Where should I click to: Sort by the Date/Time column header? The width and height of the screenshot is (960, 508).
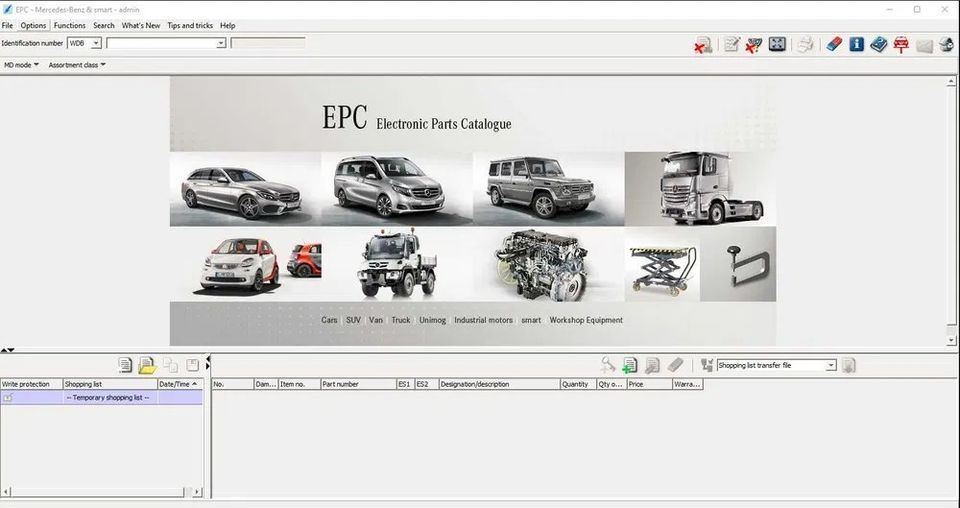tap(174, 384)
